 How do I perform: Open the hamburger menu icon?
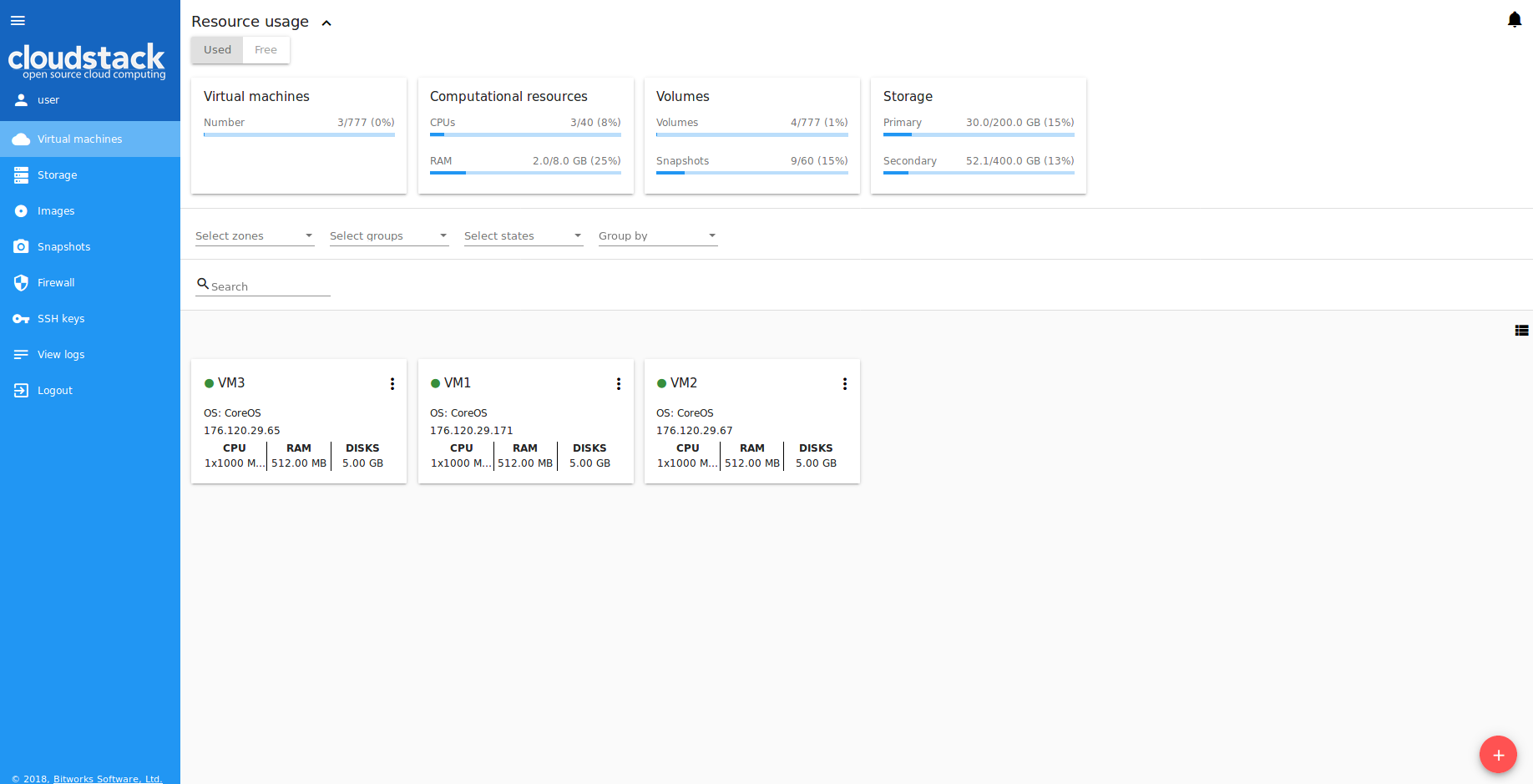pos(18,21)
